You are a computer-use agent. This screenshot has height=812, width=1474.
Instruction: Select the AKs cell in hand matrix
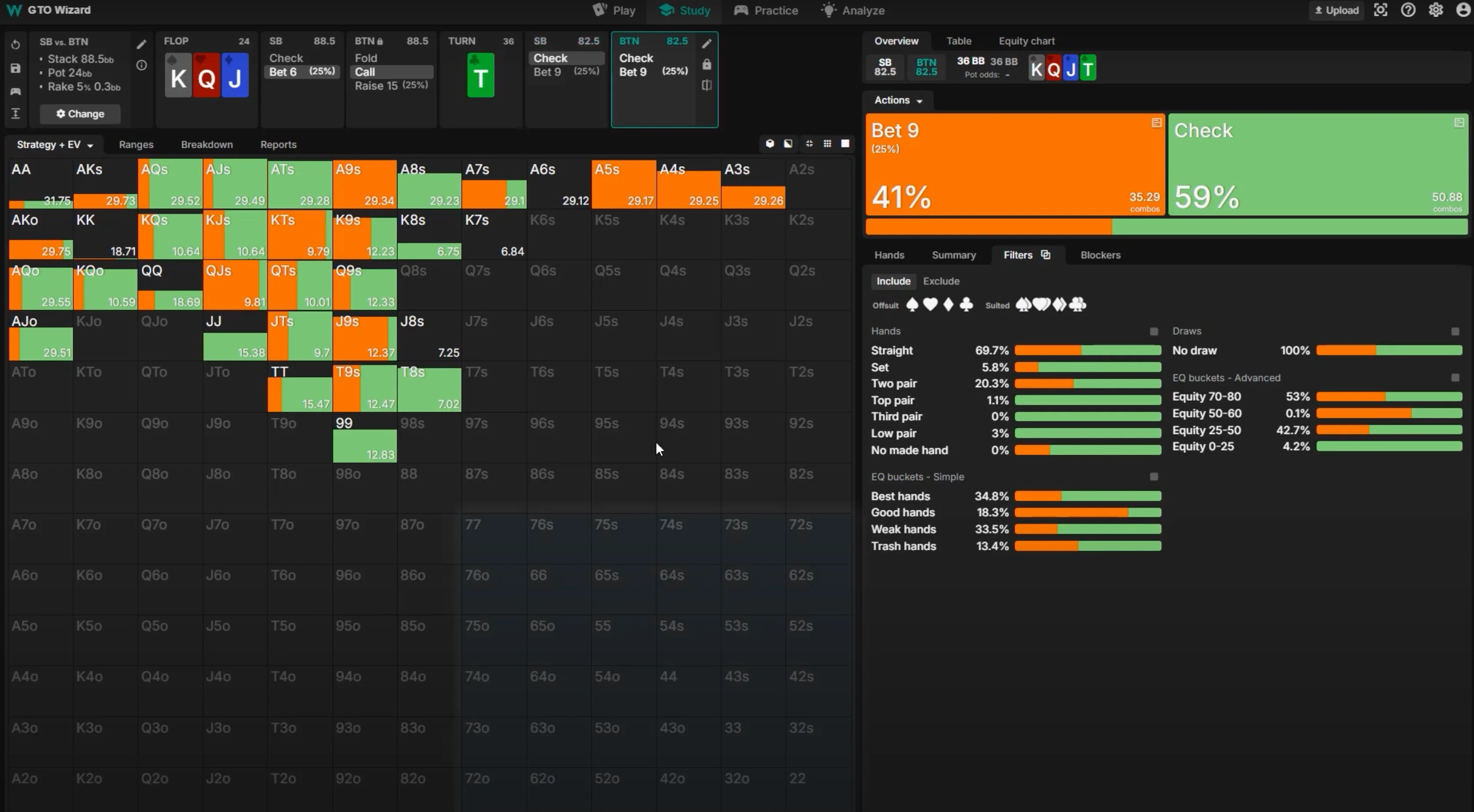click(105, 184)
